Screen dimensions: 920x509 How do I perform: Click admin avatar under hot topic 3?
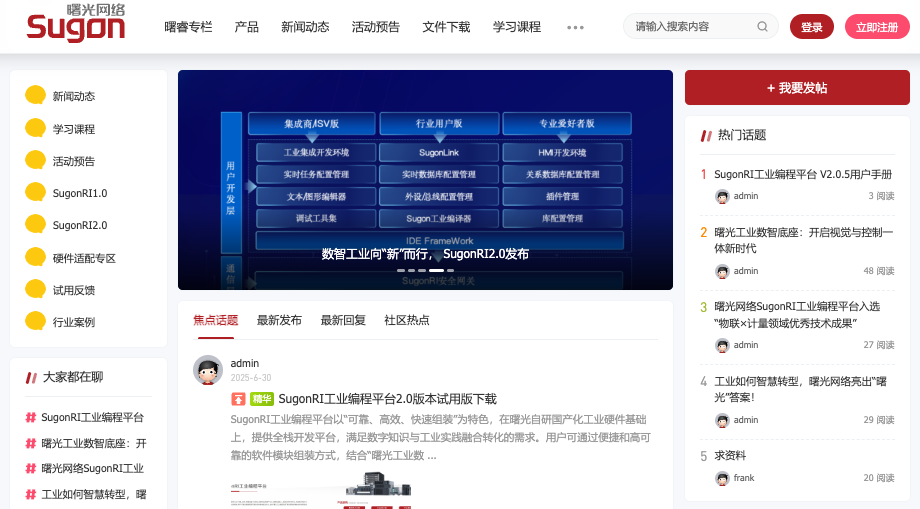point(722,345)
